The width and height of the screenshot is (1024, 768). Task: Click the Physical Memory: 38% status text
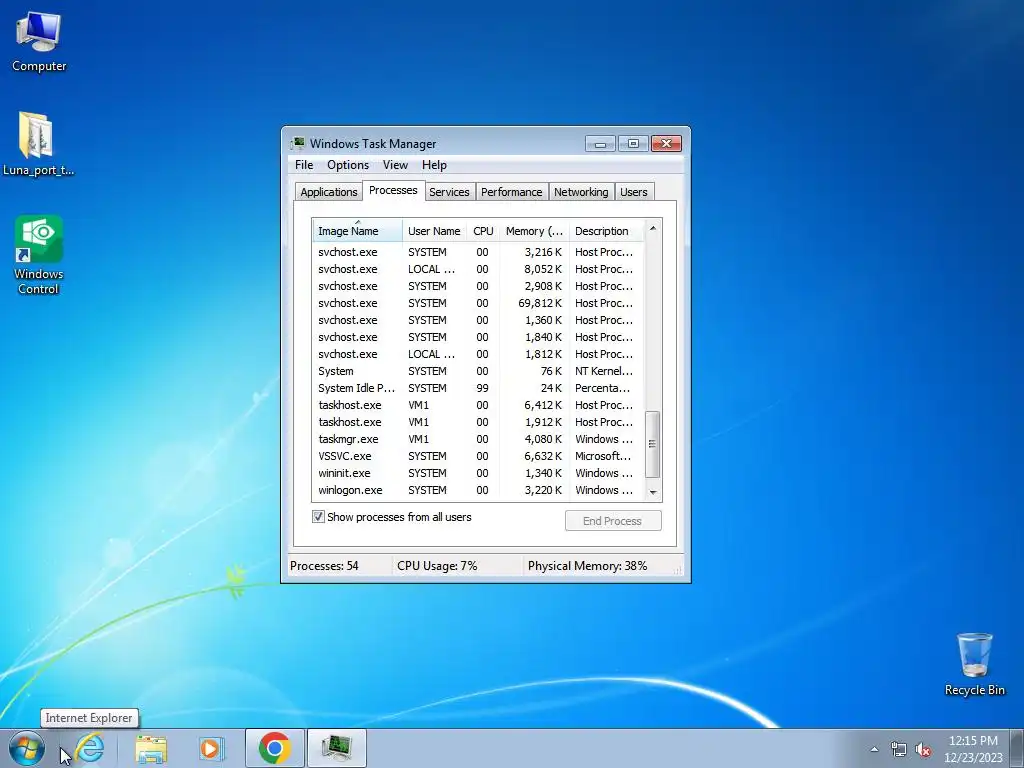click(x=587, y=566)
